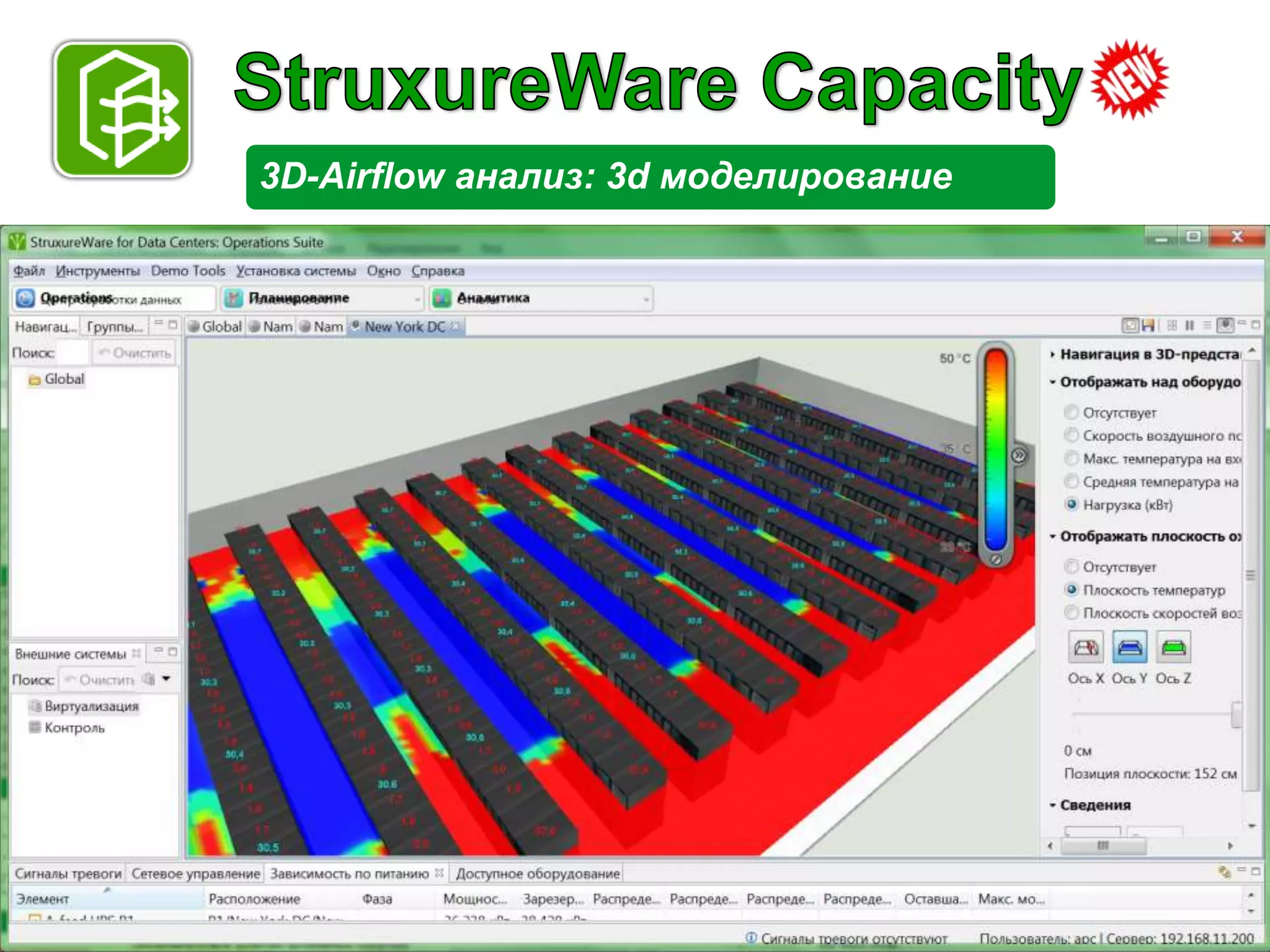Click the navigation Поиск input field

pos(73,353)
